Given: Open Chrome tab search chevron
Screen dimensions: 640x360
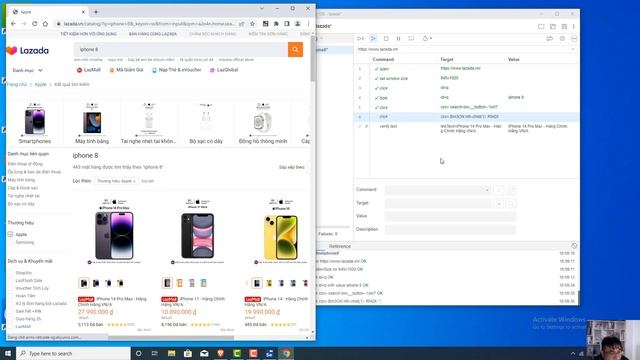Looking at the screenshot, I should (262, 9).
